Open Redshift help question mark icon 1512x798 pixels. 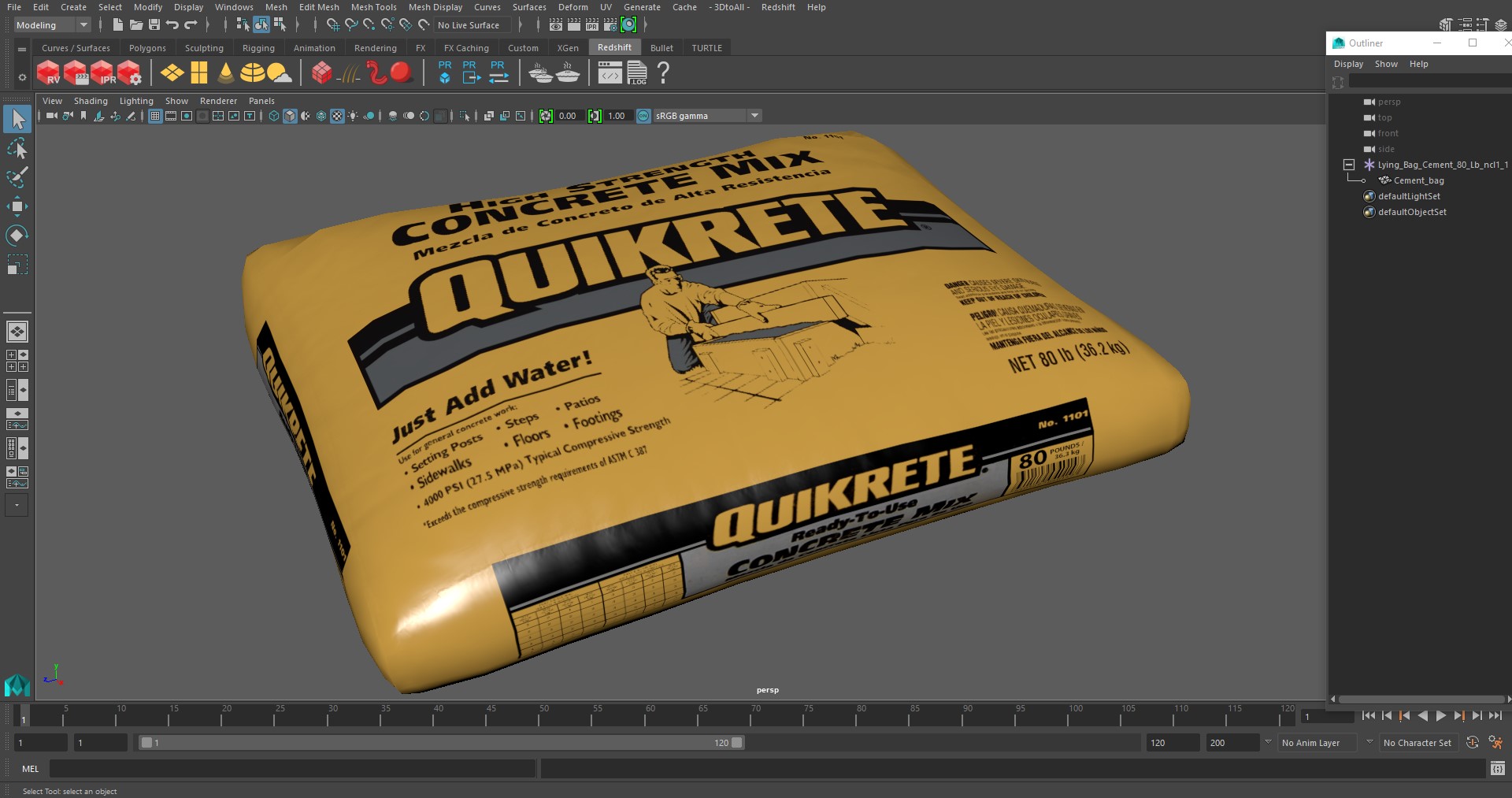[x=663, y=73]
